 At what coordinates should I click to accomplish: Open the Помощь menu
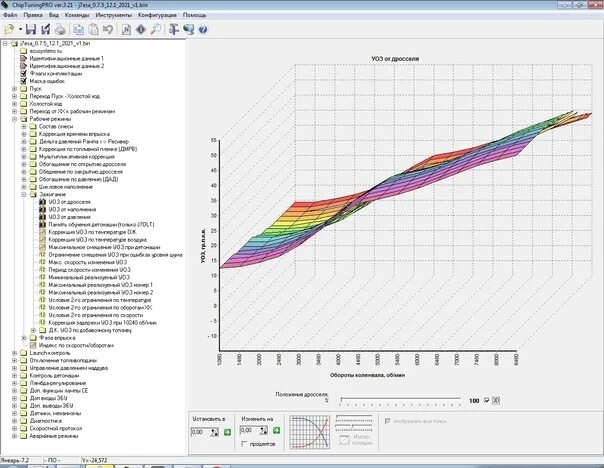coord(195,15)
